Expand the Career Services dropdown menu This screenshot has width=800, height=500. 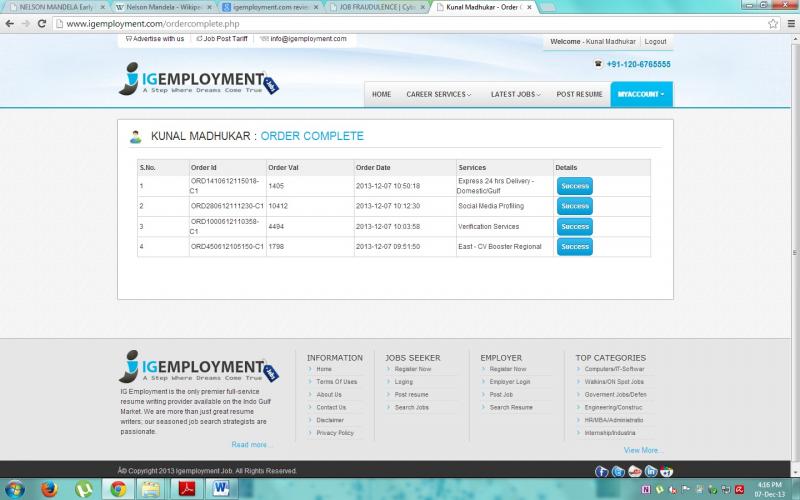438,94
